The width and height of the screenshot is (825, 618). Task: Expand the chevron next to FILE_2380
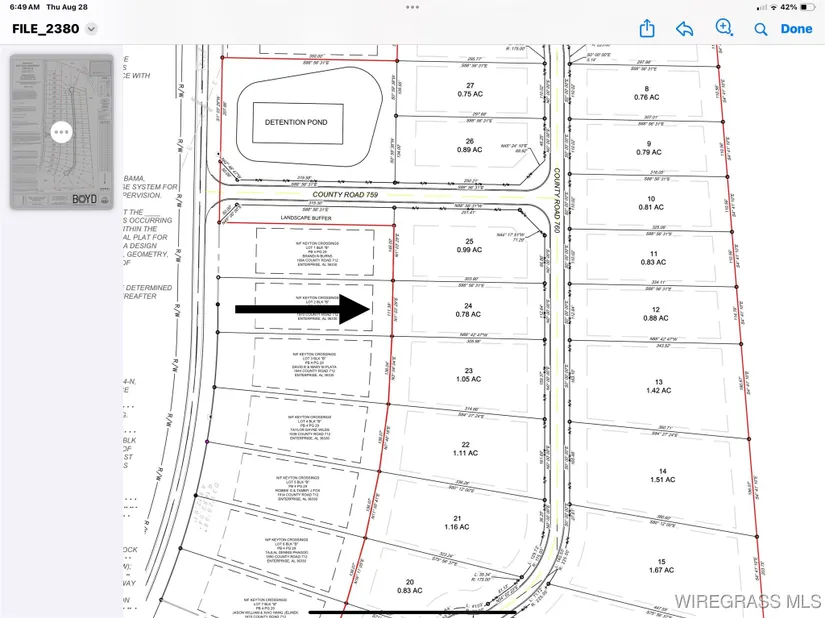pyautogui.click(x=91, y=29)
